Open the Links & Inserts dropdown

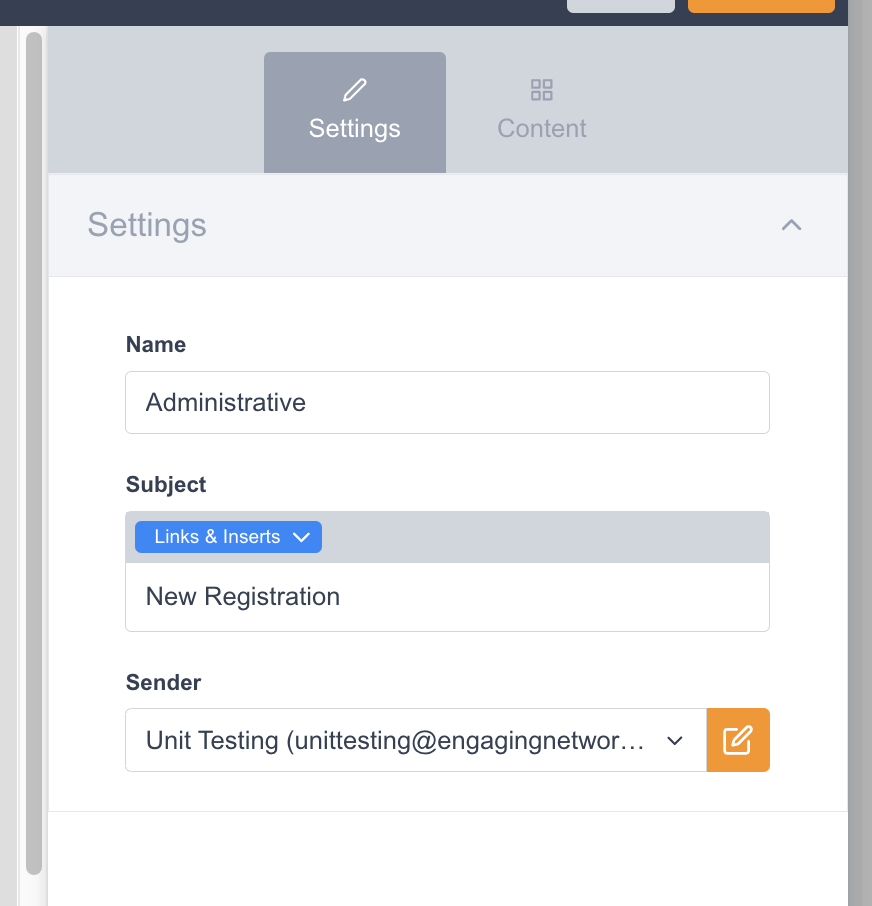point(228,537)
